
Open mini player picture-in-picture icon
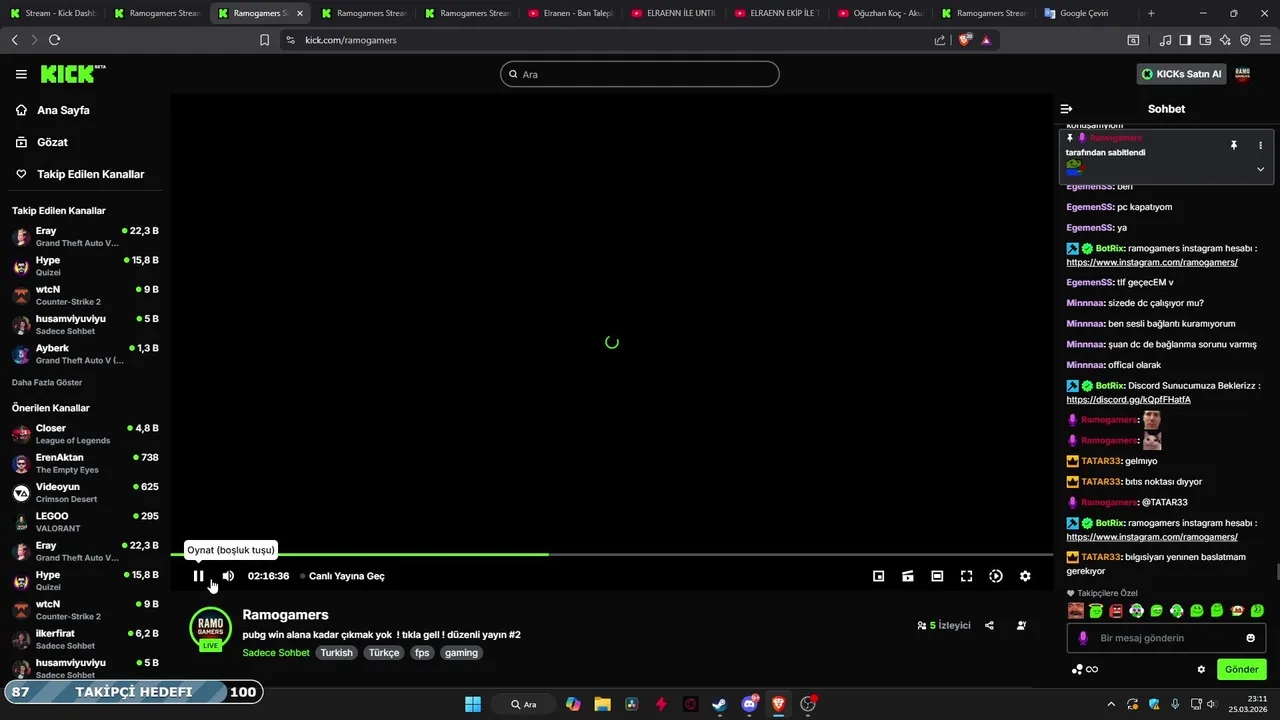tap(878, 576)
